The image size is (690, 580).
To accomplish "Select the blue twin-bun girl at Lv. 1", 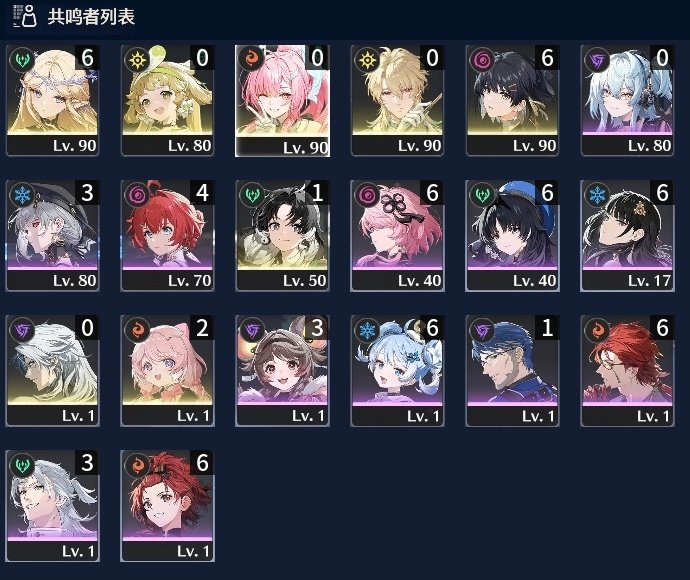I will coord(397,371).
